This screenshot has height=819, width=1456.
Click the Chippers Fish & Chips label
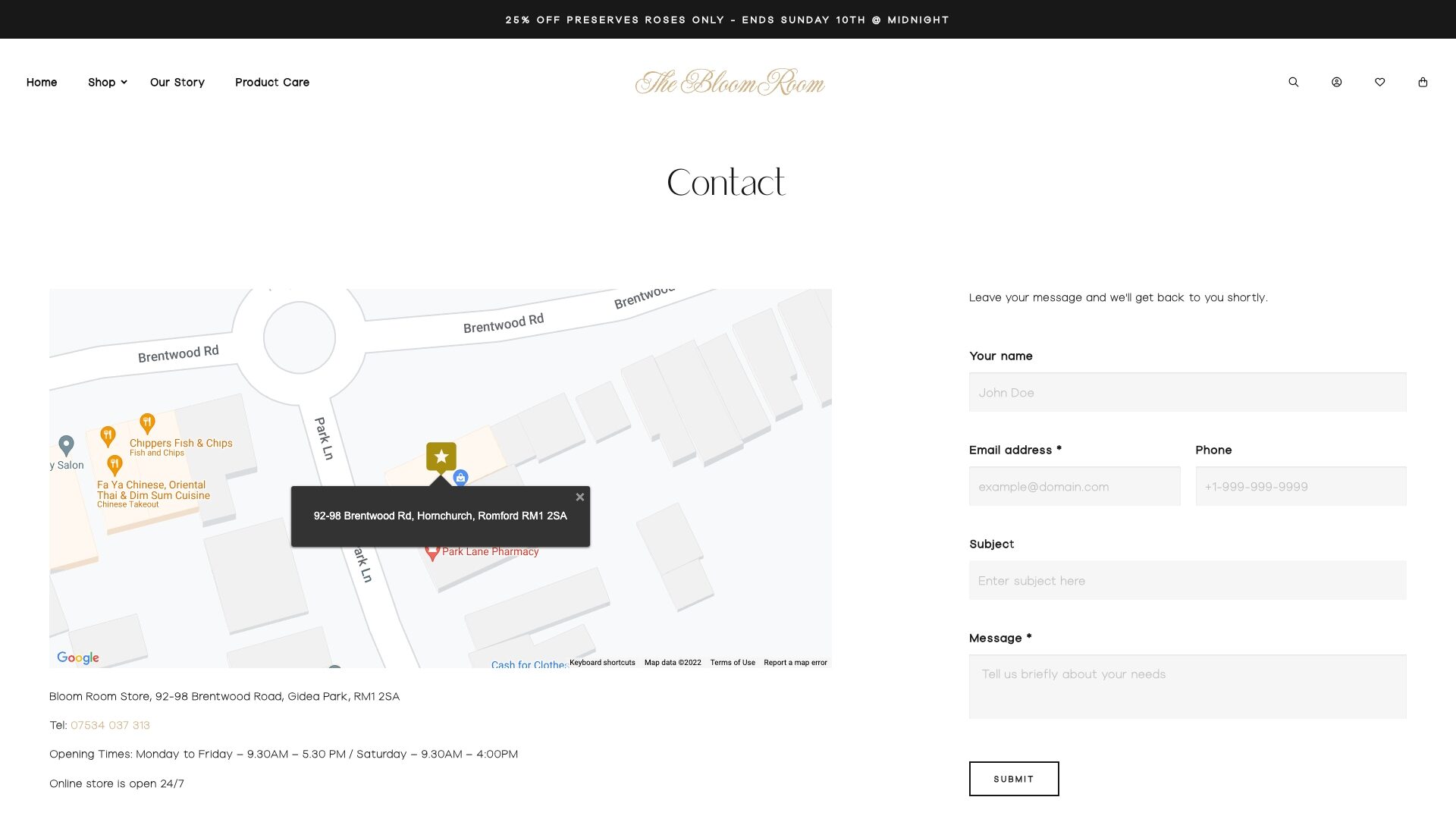coord(180,443)
